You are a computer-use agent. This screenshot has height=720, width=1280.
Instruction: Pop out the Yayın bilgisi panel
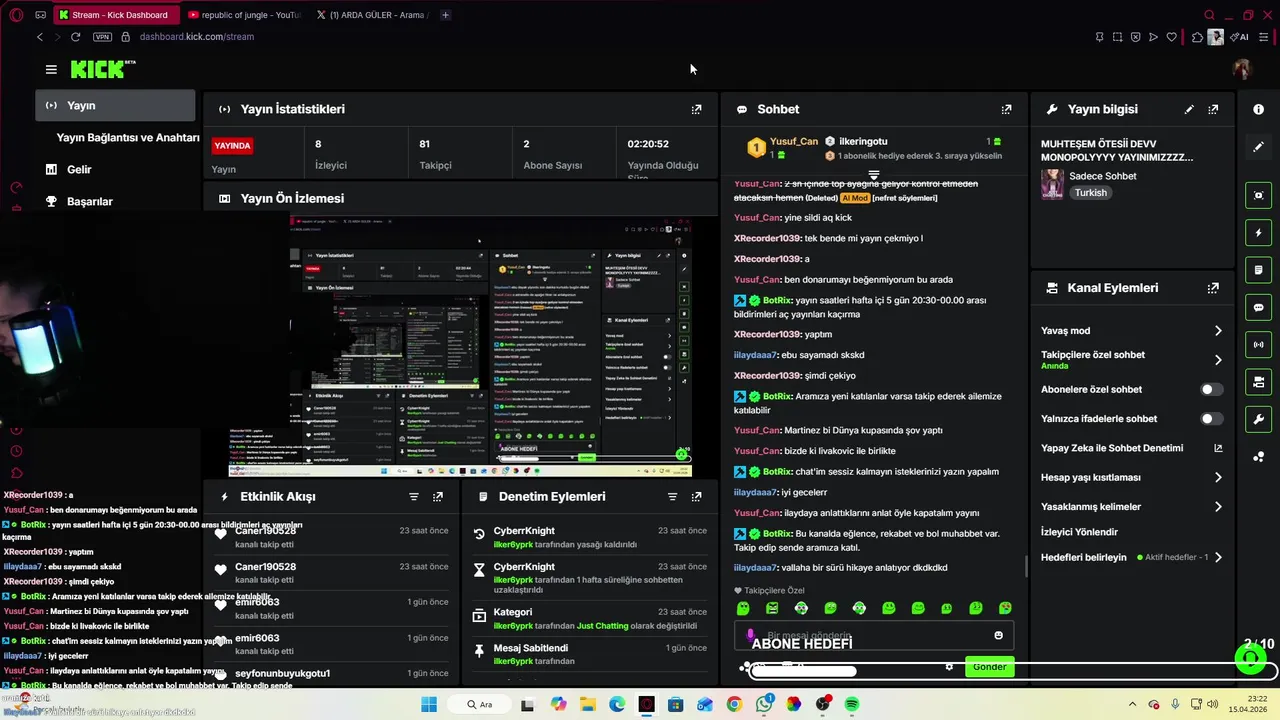tap(1213, 109)
